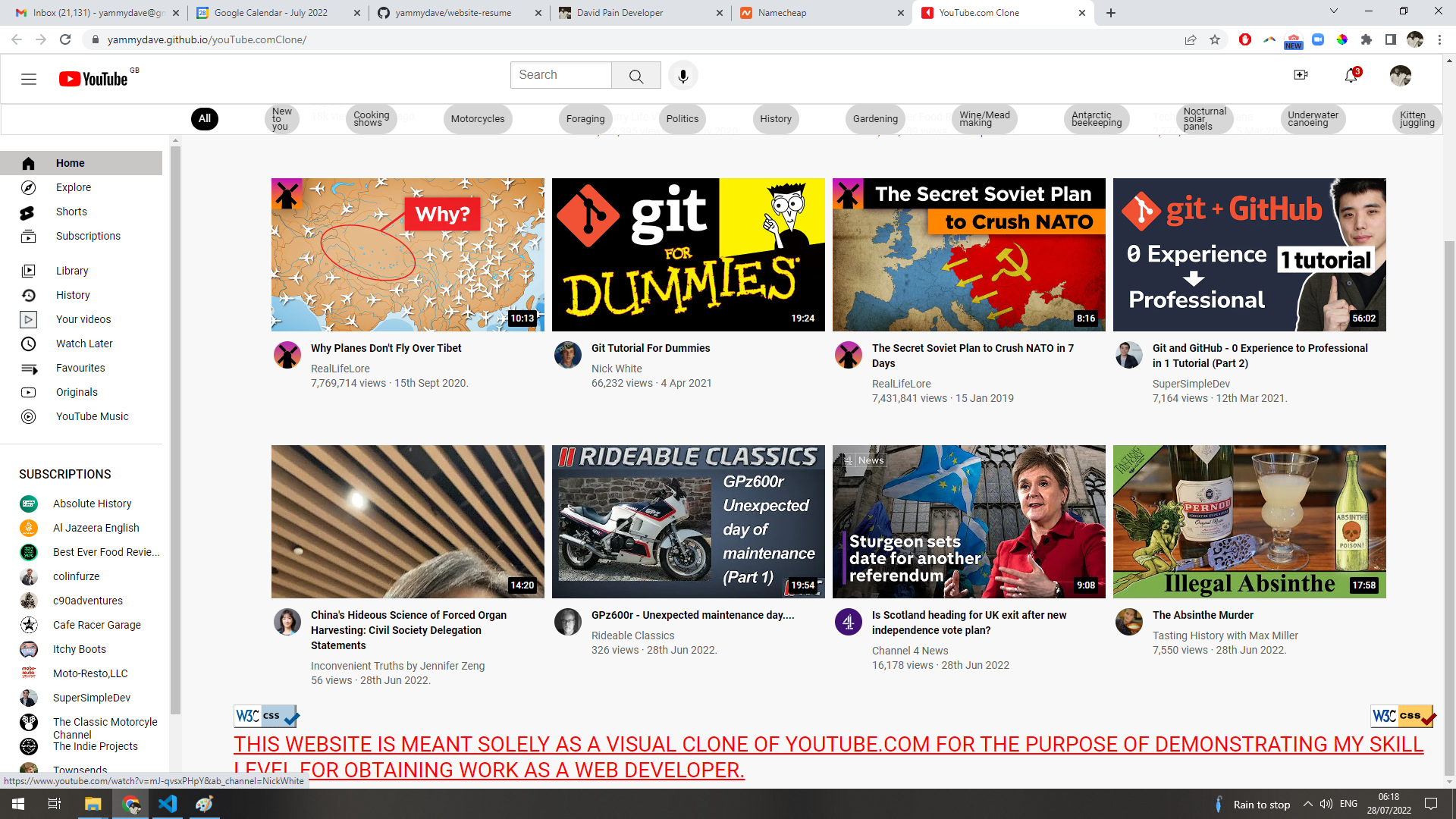Open Cafe Racer Garage subscription
Image resolution: width=1456 pixels, height=819 pixels.
(97, 625)
